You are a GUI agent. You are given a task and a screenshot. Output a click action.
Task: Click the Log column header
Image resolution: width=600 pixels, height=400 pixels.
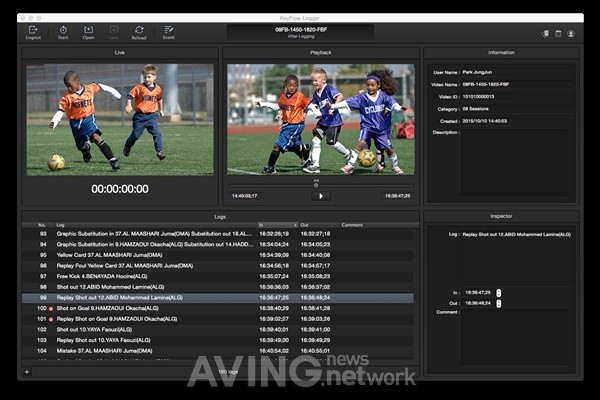coord(156,225)
